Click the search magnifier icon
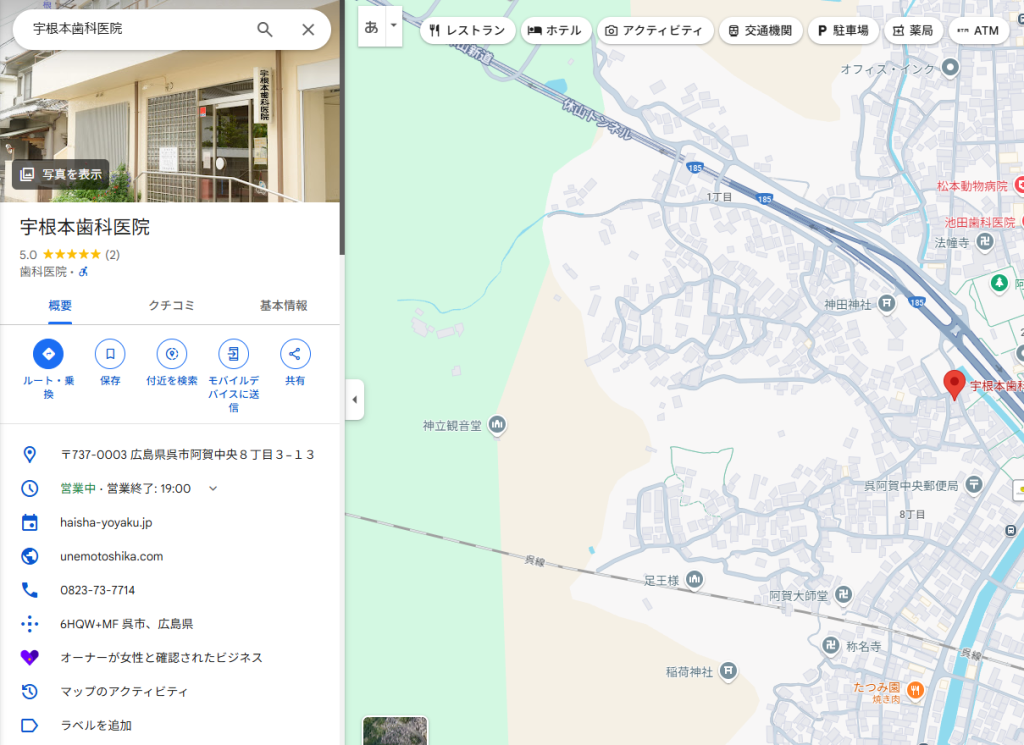Screen dimensions: 1024x745 coord(265,30)
